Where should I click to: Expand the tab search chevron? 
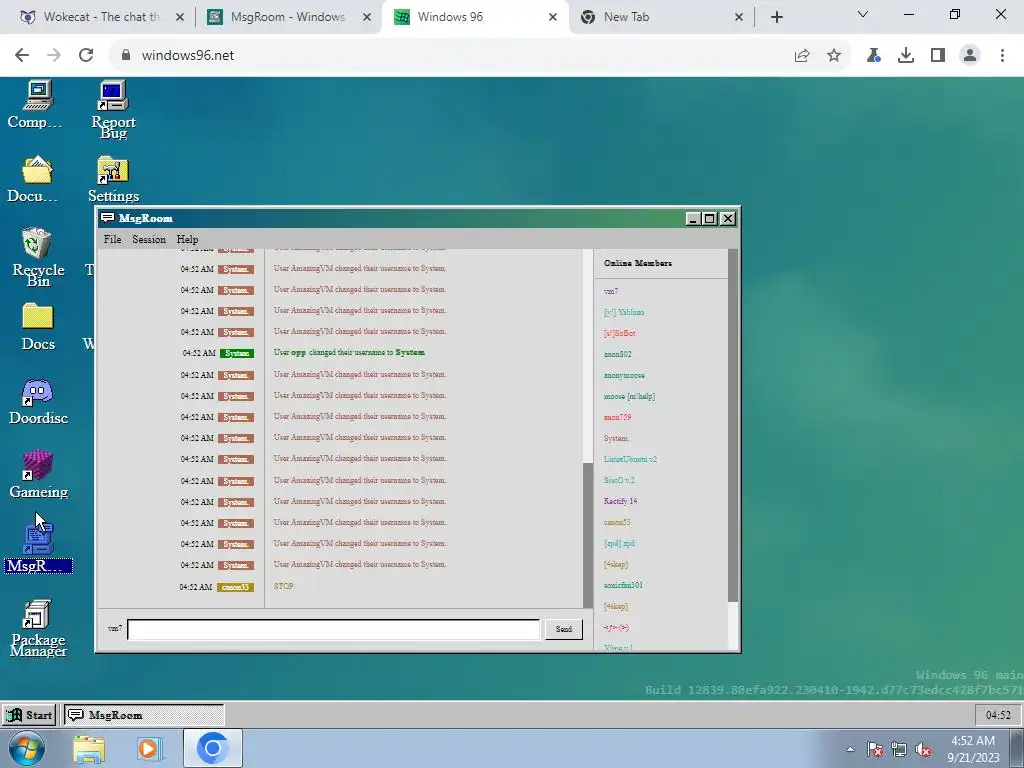(x=863, y=14)
